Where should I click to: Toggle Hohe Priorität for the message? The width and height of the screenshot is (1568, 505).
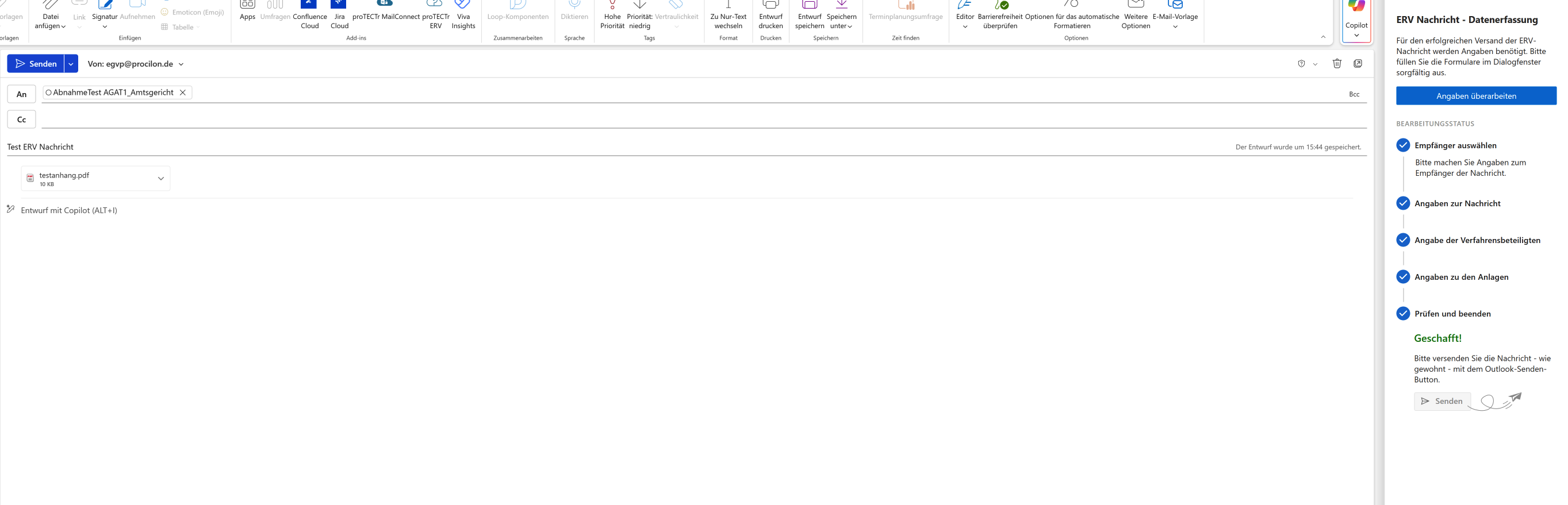[612, 14]
